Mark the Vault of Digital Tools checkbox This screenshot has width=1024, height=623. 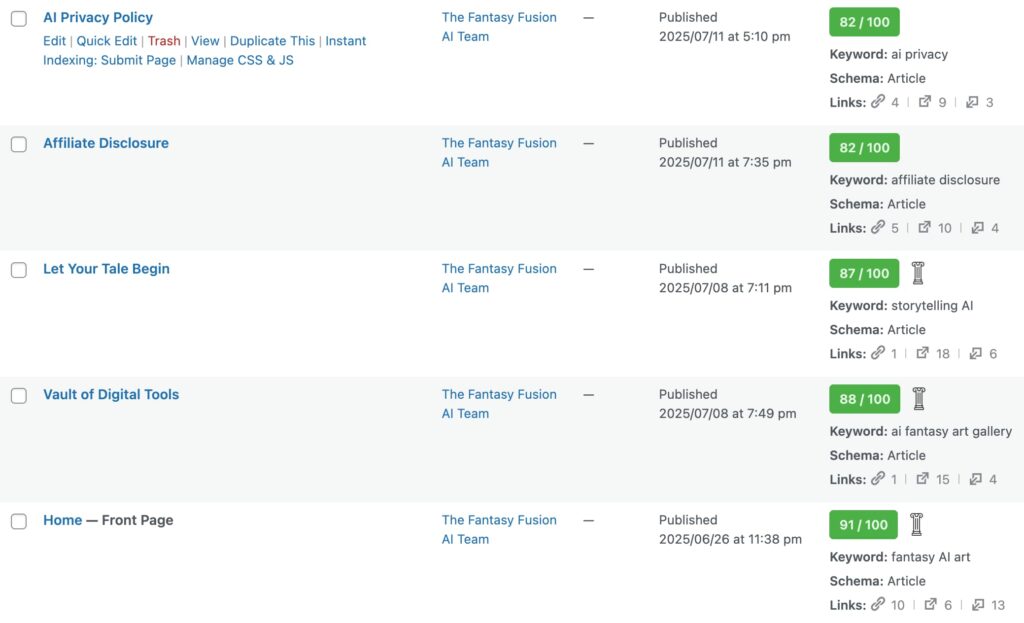point(19,395)
